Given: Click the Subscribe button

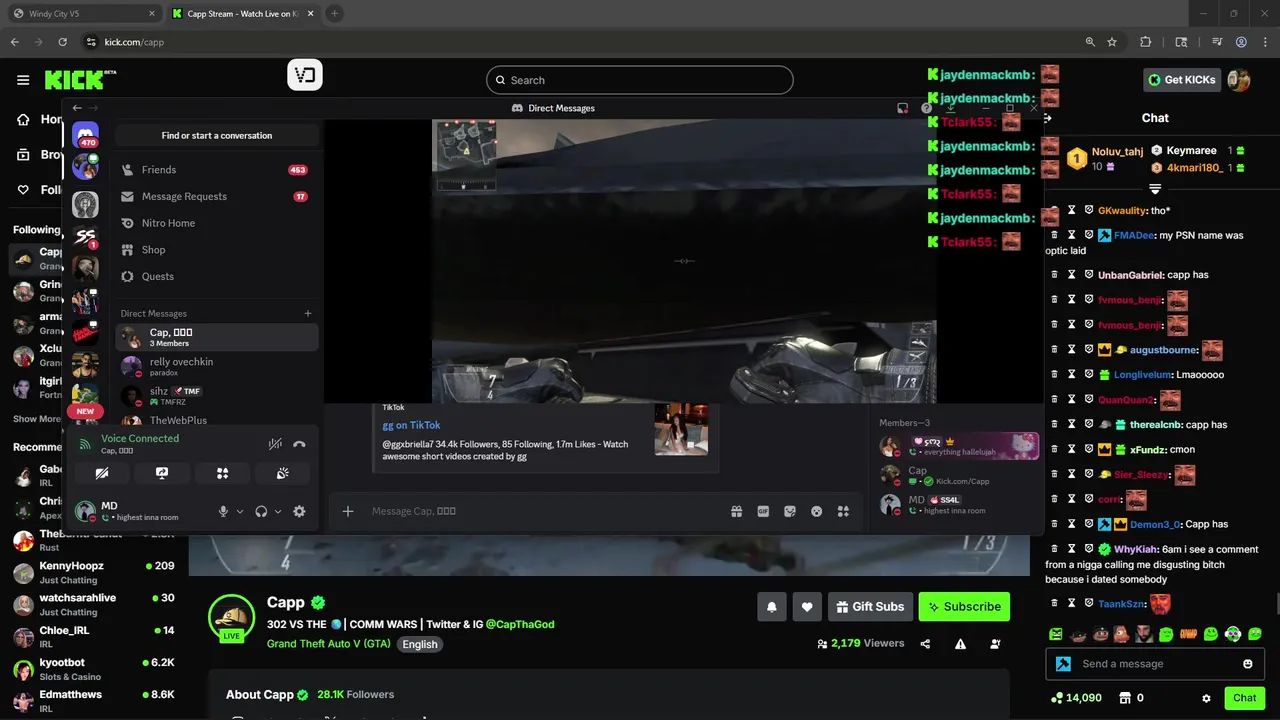Looking at the screenshot, I should pos(964,607).
